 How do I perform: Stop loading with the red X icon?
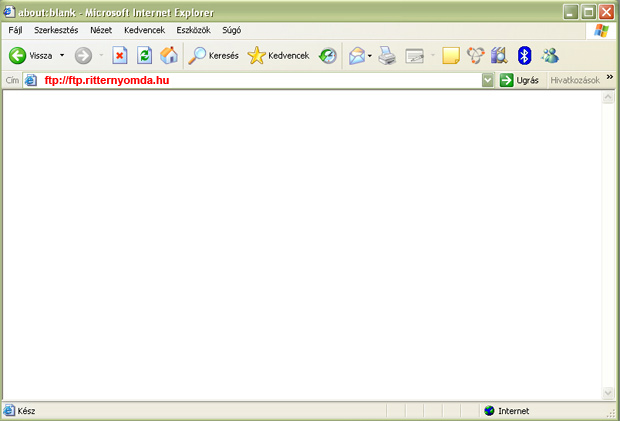(x=119, y=55)
